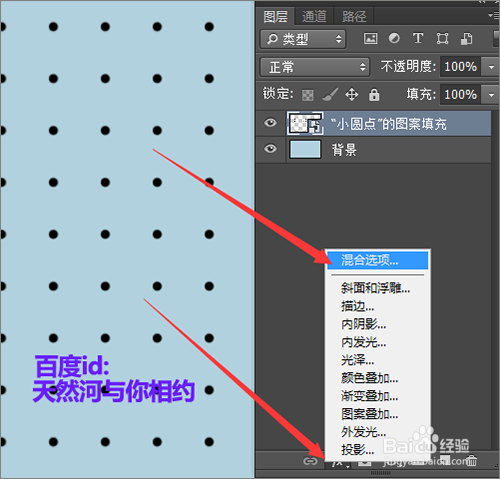Switch to the 路径 tab
The width and height of the screenshot is (500, 479).
pyautogui.click(x=354, y=16)
